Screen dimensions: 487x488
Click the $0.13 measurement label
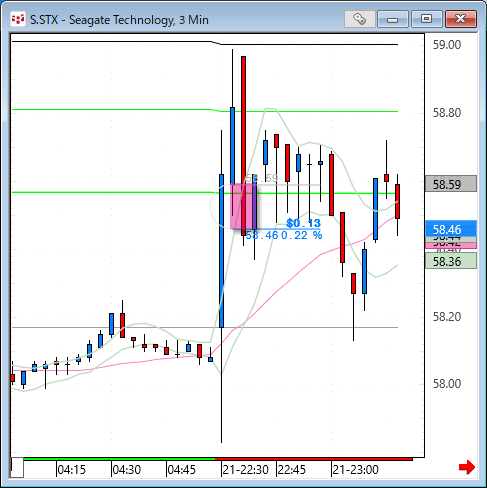(x=303, y=223)
